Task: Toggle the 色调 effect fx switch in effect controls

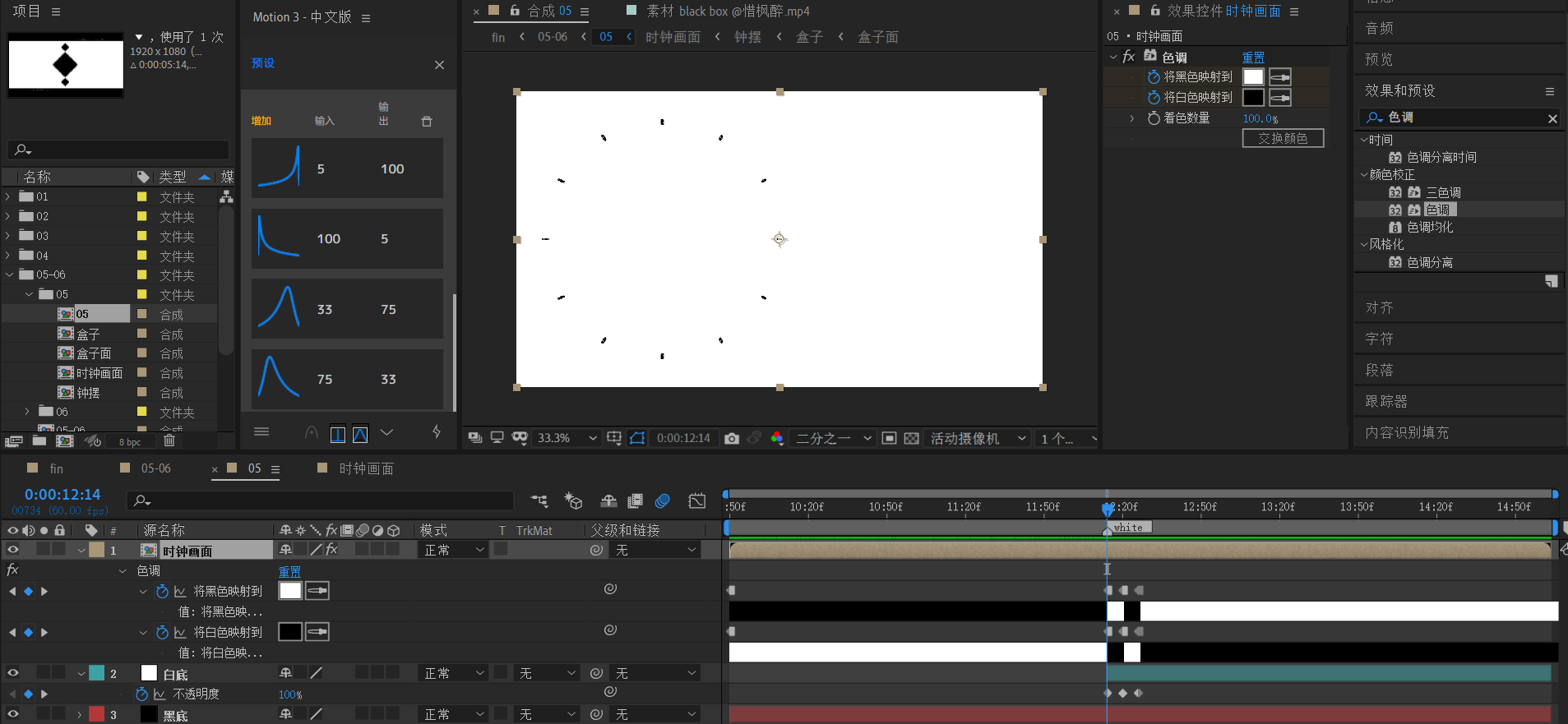Action: tap(1129, 57)
